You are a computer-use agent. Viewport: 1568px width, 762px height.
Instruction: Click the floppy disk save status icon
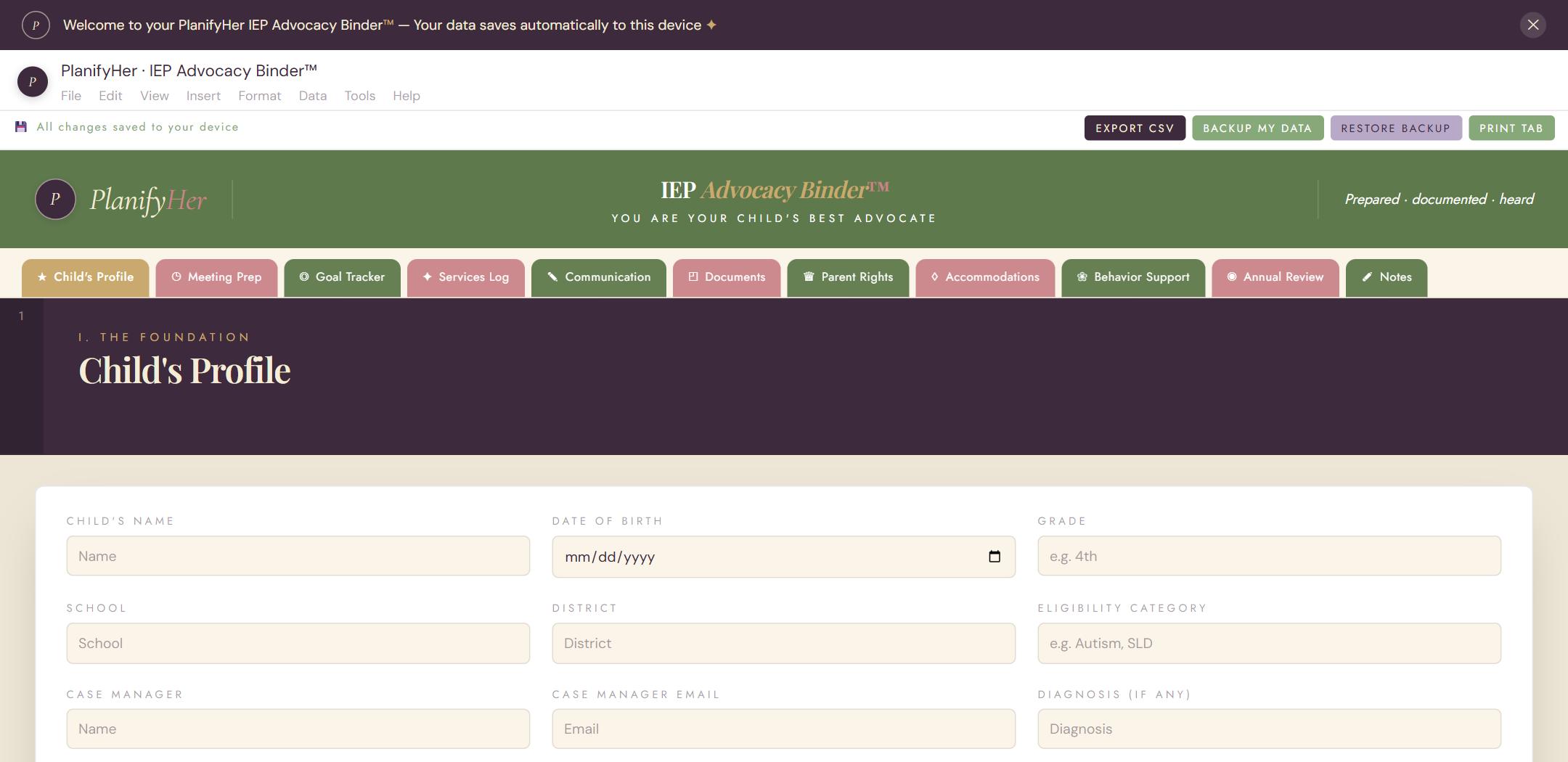tap(21, 127)
